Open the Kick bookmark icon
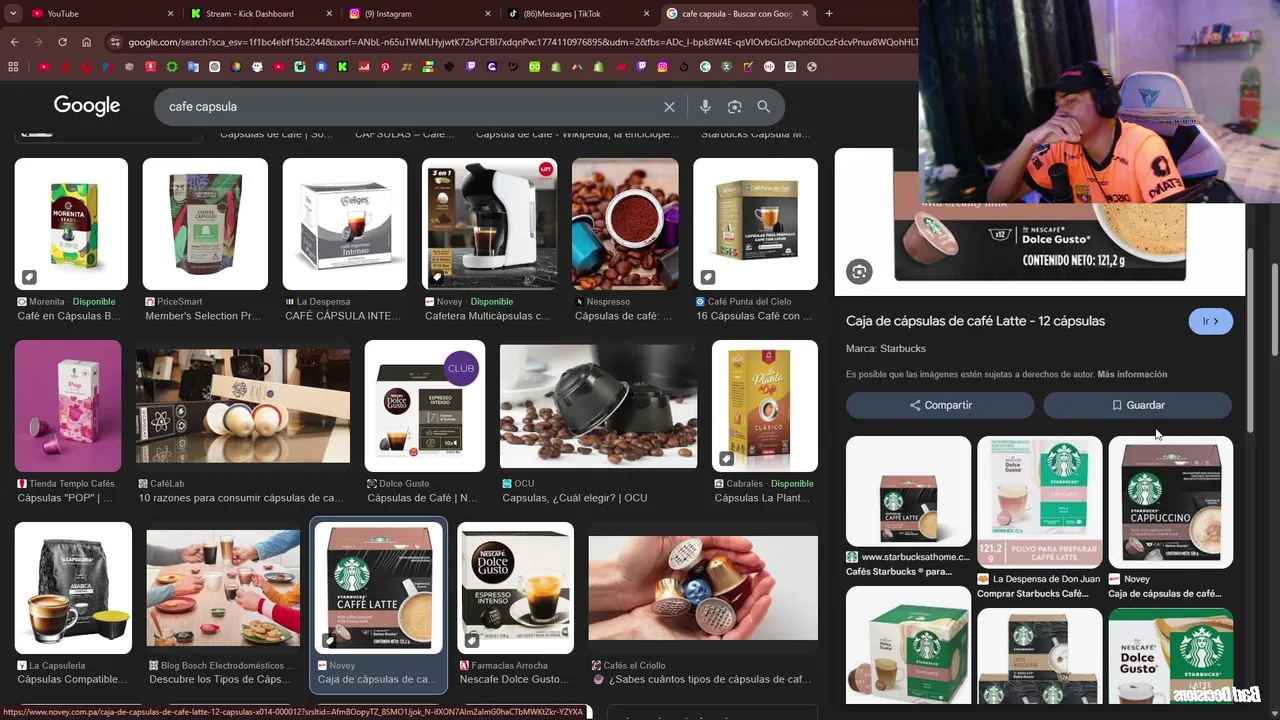1280x720 pixels. tap(342, 67)
